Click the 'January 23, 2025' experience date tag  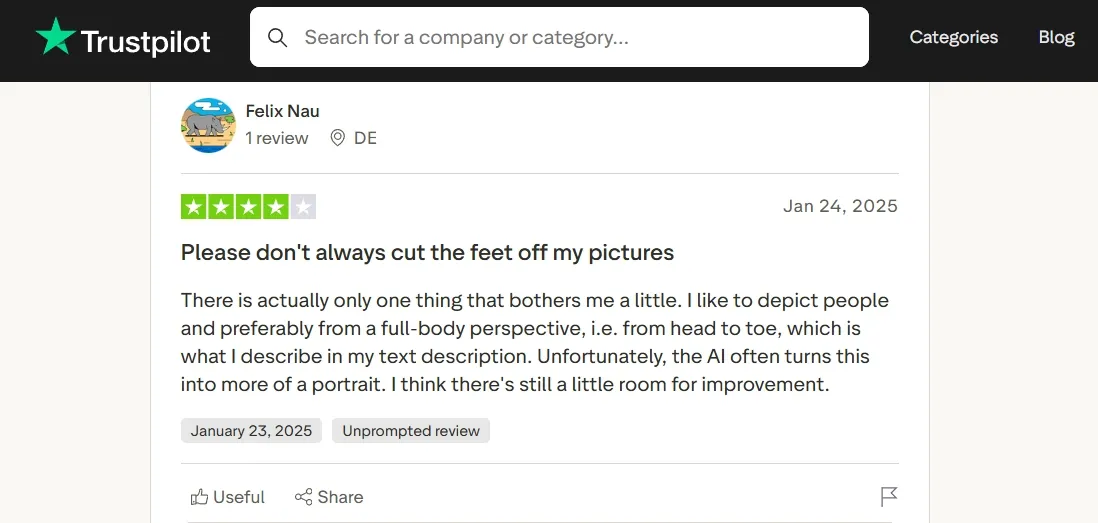pyautogui.click(x=251, y=431)
